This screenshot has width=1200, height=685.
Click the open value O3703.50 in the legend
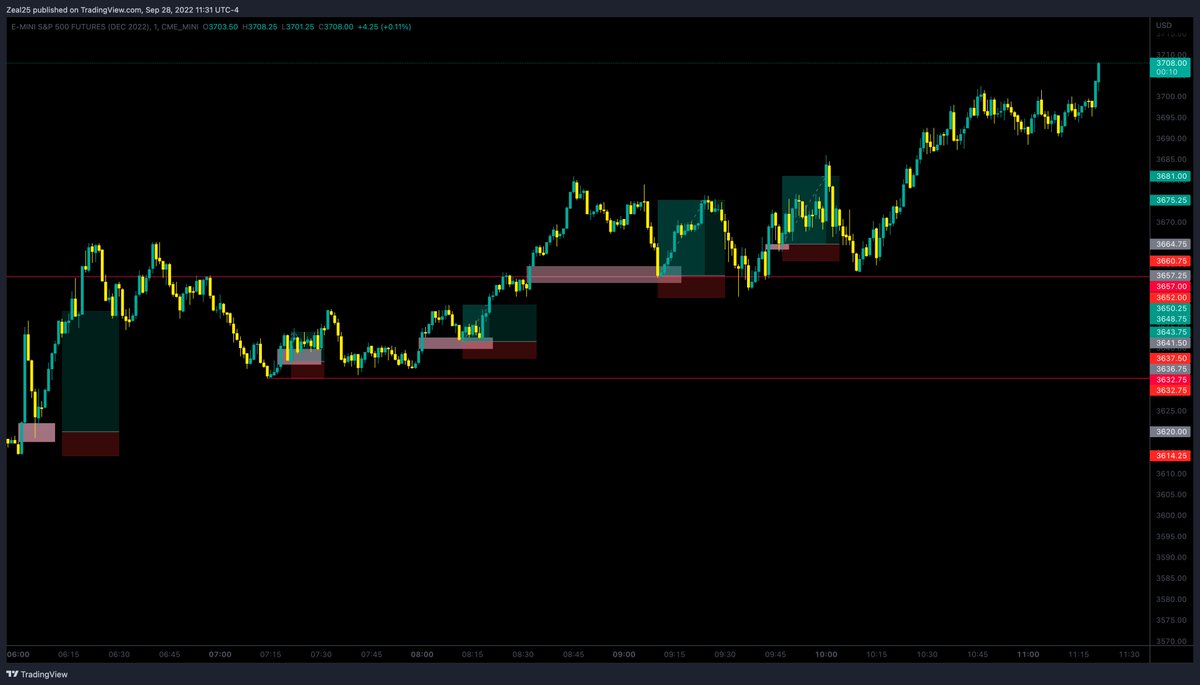tap(221, 27)
